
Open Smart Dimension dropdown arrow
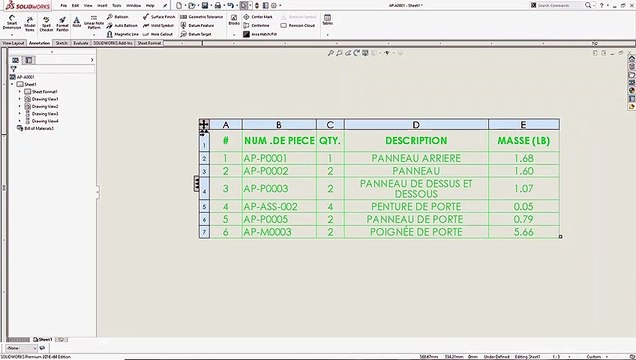pos(12,35)
